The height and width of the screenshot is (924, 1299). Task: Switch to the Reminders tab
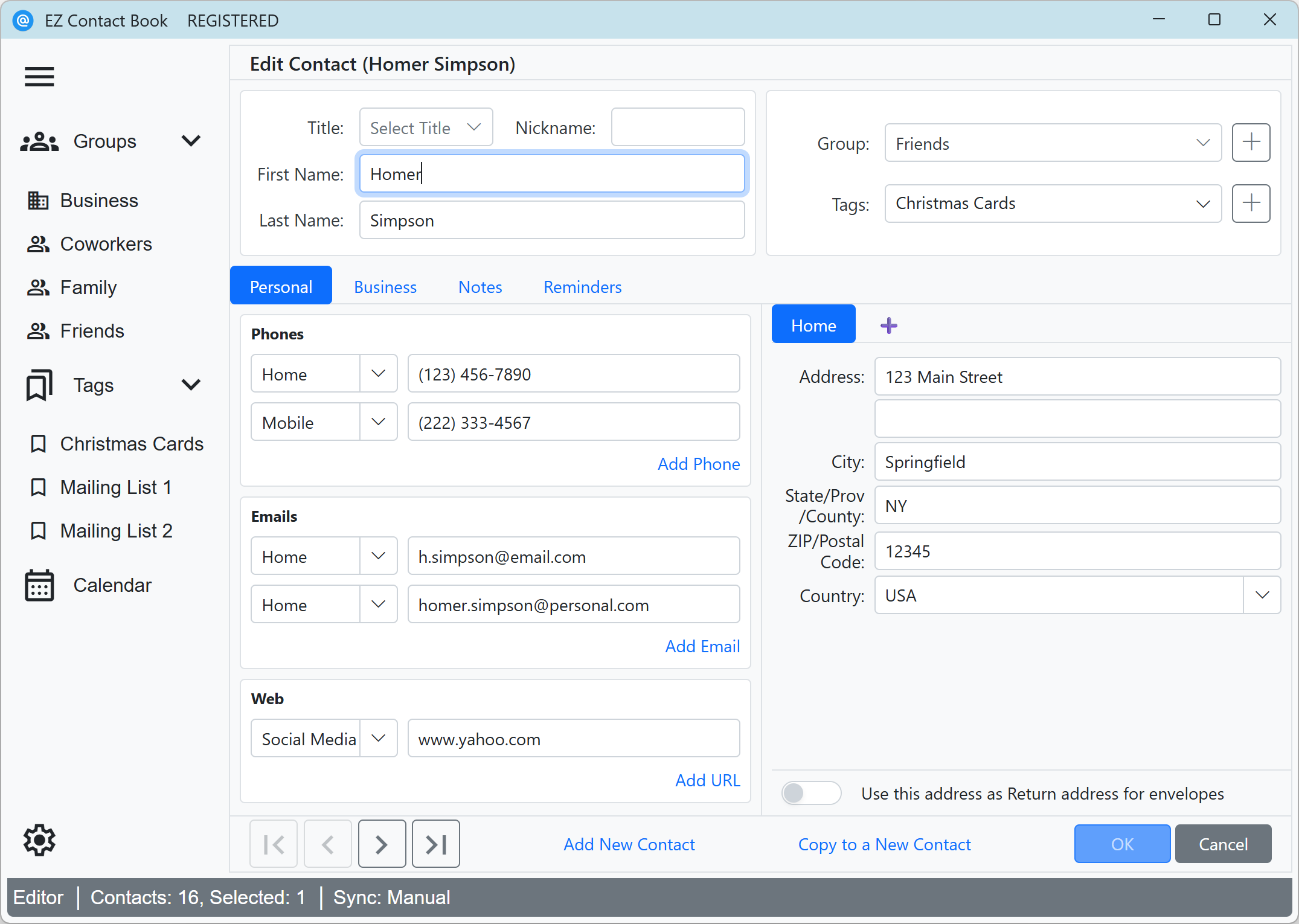(582, 287)
